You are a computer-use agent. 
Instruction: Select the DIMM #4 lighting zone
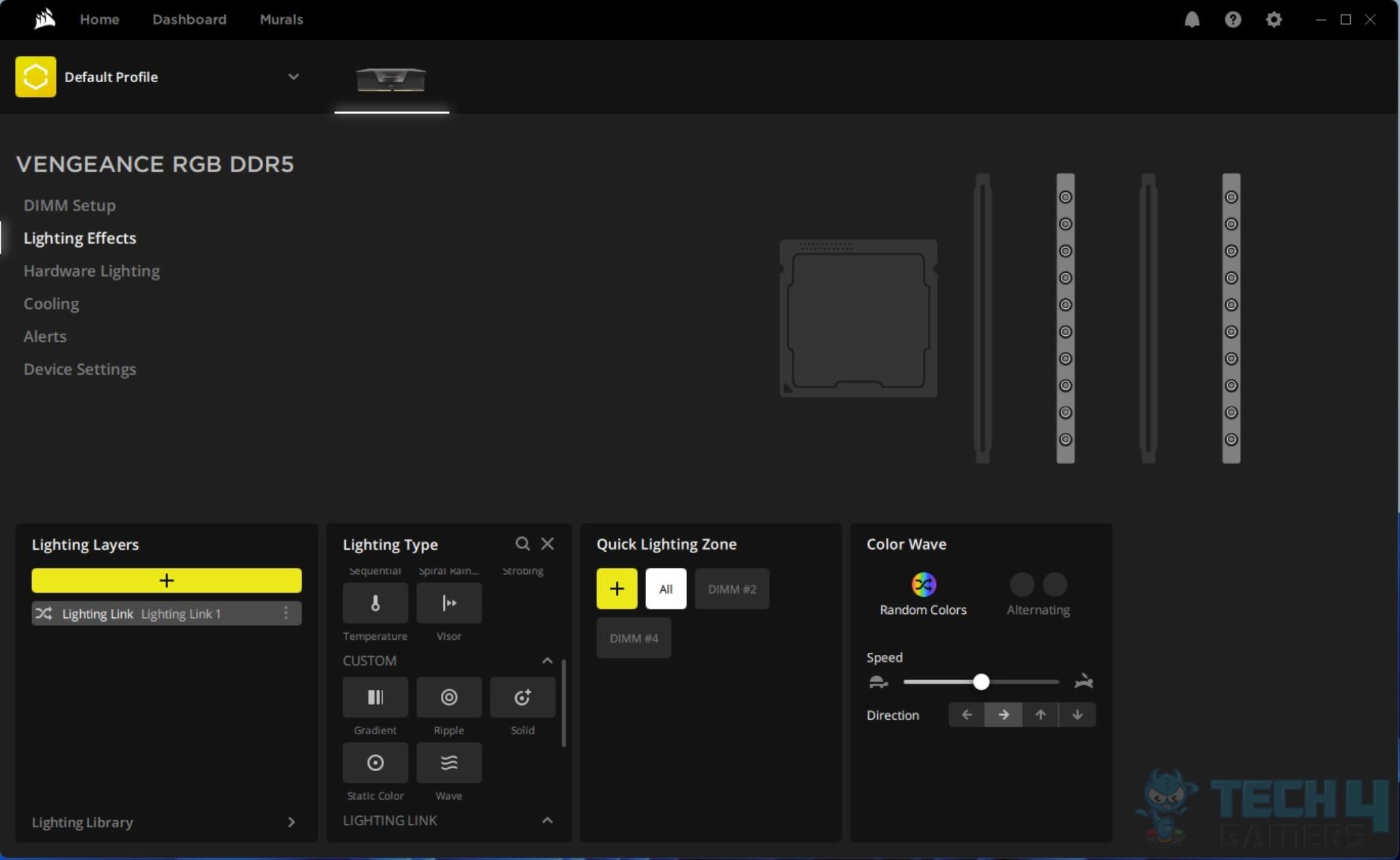[x=634, y=638]
